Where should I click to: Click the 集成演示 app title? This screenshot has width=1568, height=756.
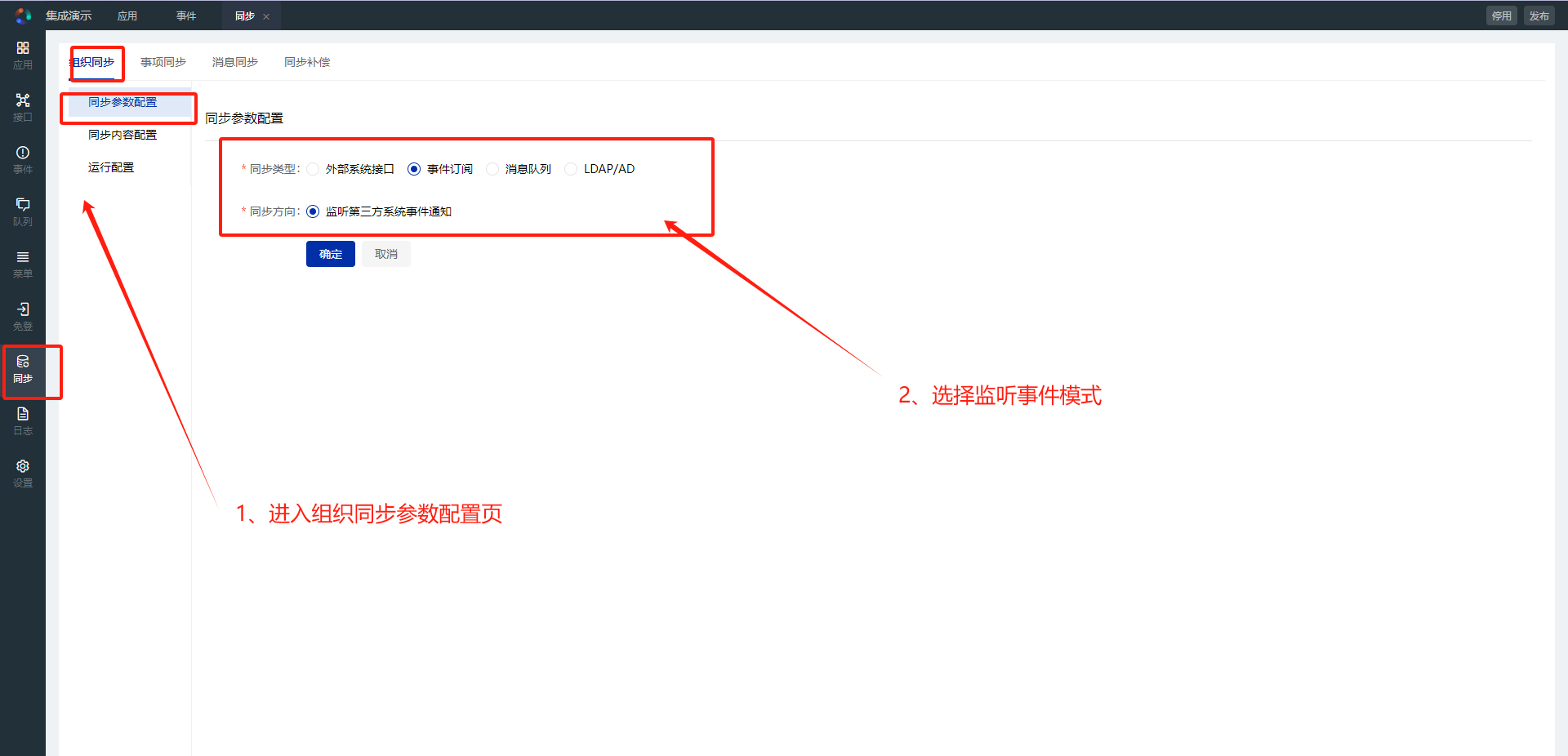(69, 16)
